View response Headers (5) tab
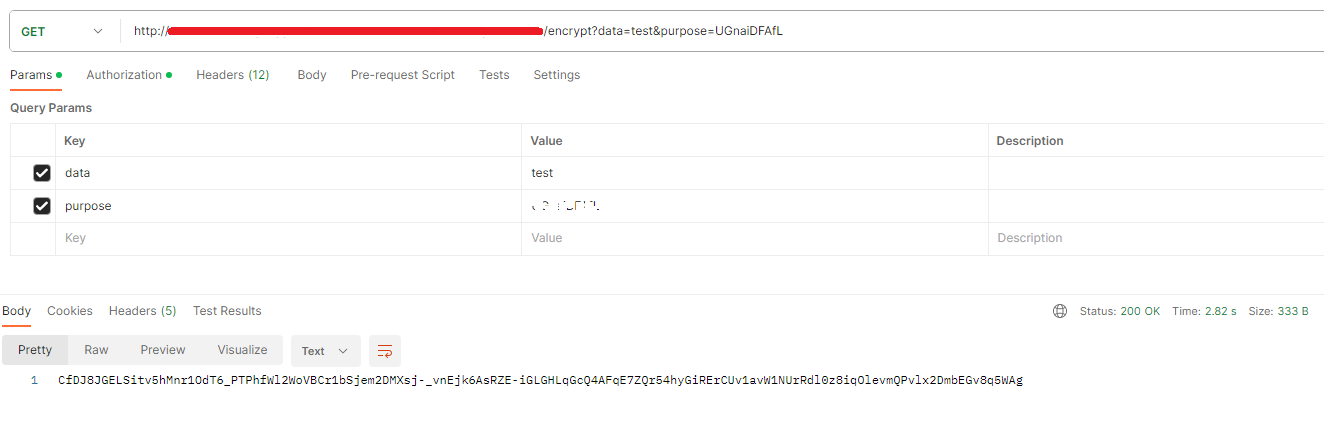This screenshot has width=1324, height=447. (x=142, y=311)
